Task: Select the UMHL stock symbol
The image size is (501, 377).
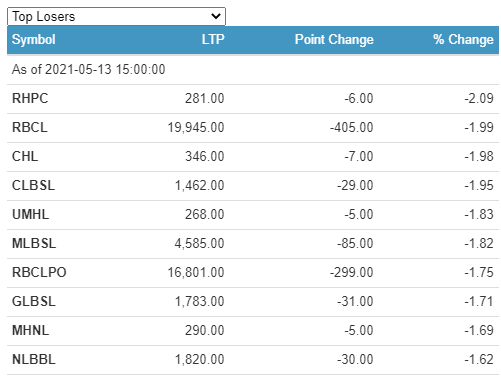Action: click(30, 214)
